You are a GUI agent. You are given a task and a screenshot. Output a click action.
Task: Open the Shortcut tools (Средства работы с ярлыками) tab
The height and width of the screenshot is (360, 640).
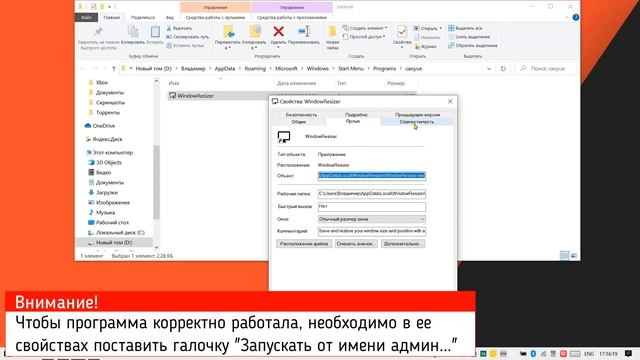pos(216,18)
